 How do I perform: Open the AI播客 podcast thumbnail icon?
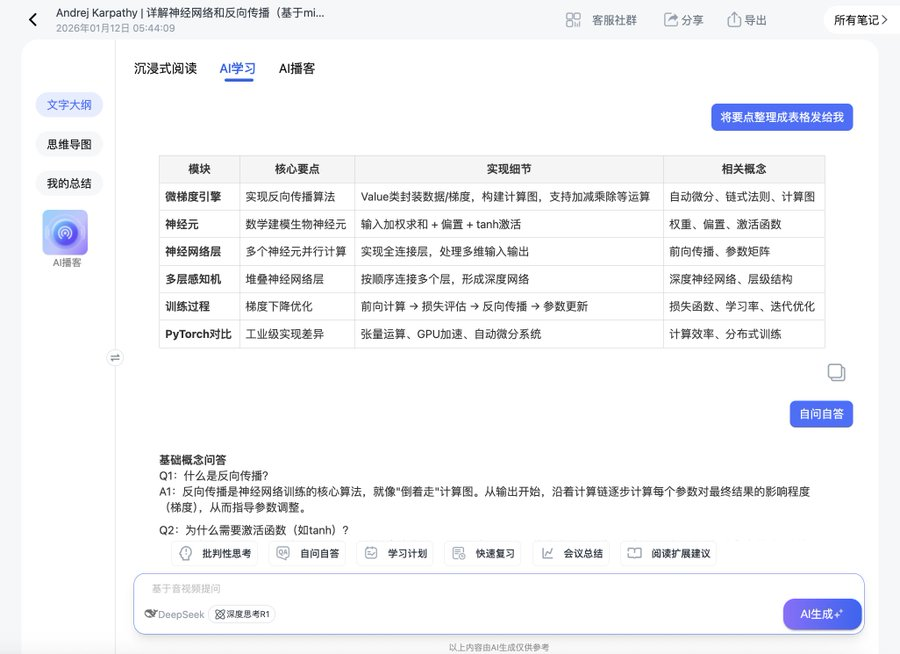(x=65, y=232)
